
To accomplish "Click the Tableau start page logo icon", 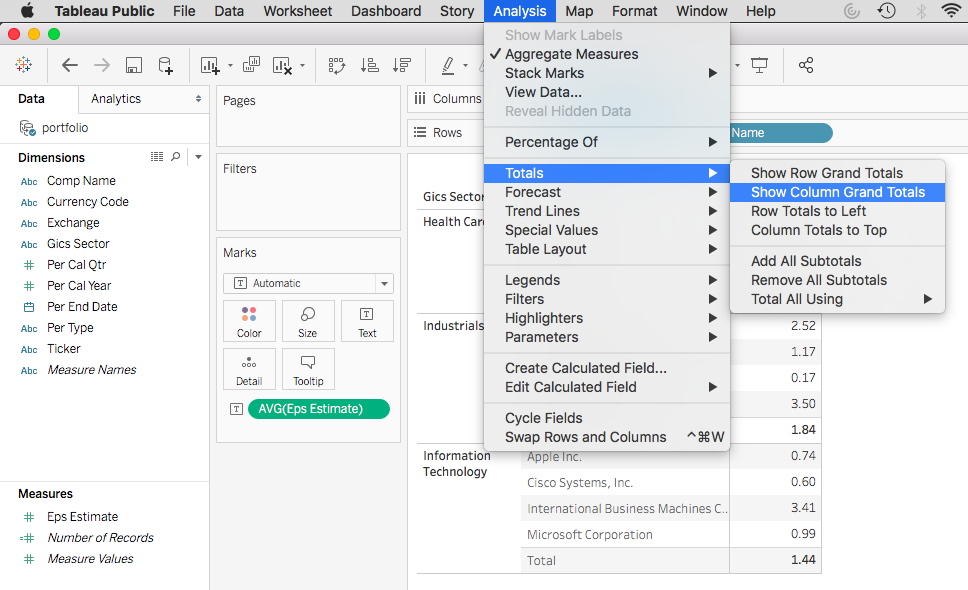I will click(23, 65).
